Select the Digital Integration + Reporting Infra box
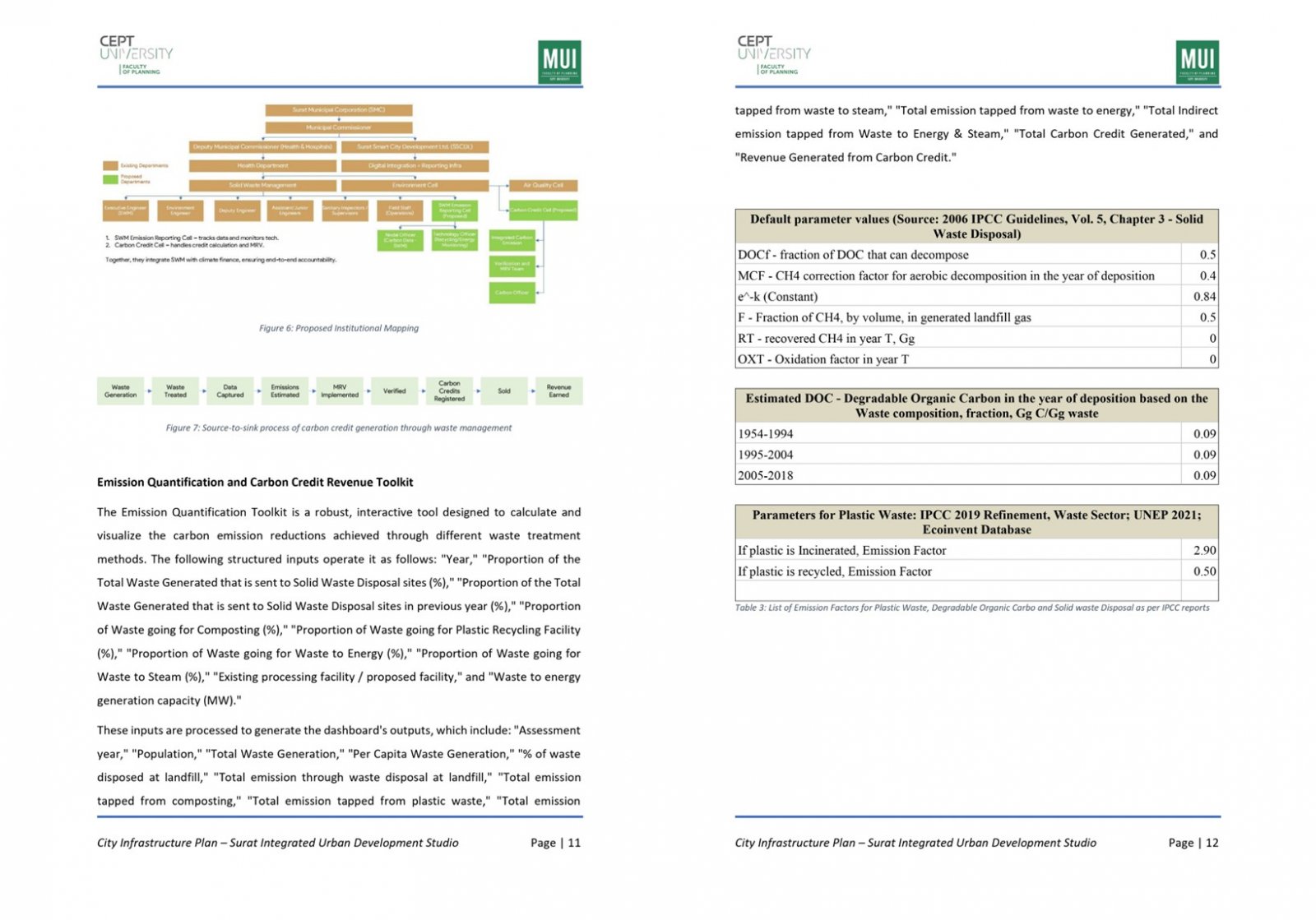The image size is (1316, 920). coord(415,165)
